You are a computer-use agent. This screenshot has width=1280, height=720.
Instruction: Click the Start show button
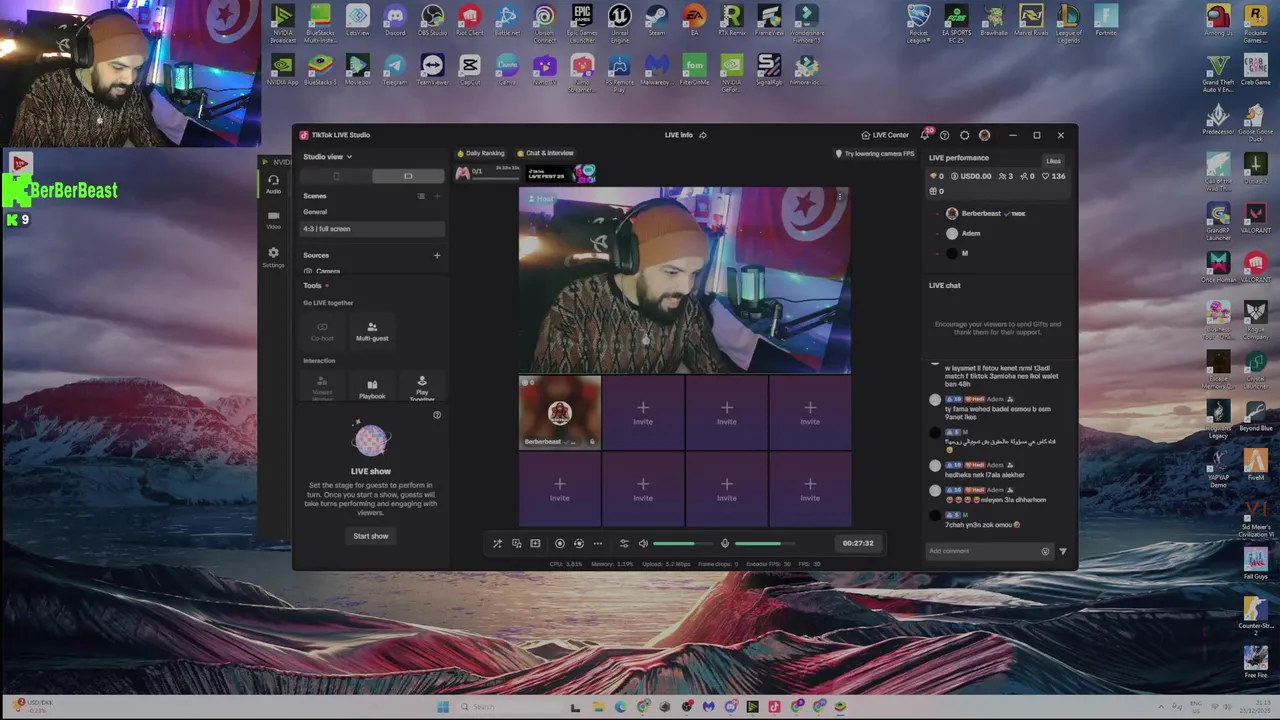click(x=370, y=536)
